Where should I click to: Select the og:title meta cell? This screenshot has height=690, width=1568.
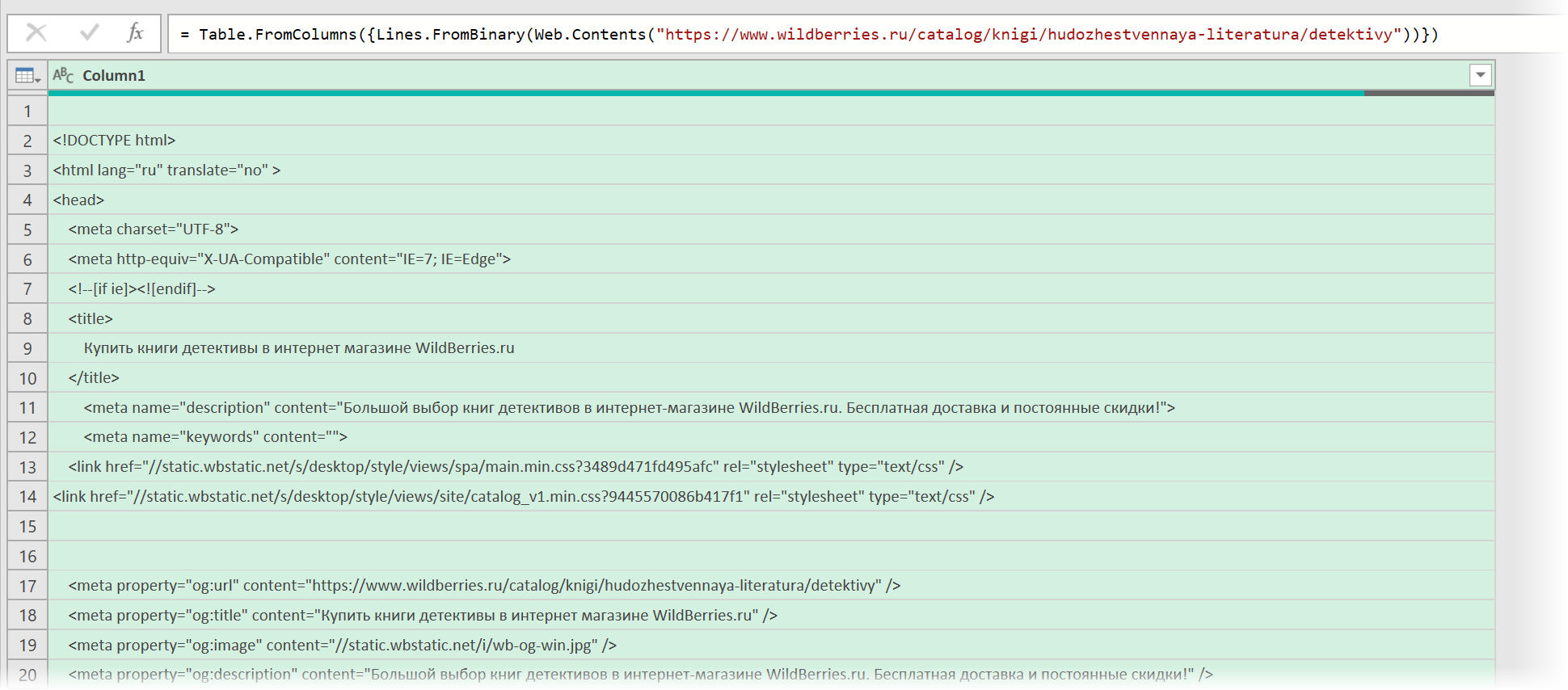[771, 616]
